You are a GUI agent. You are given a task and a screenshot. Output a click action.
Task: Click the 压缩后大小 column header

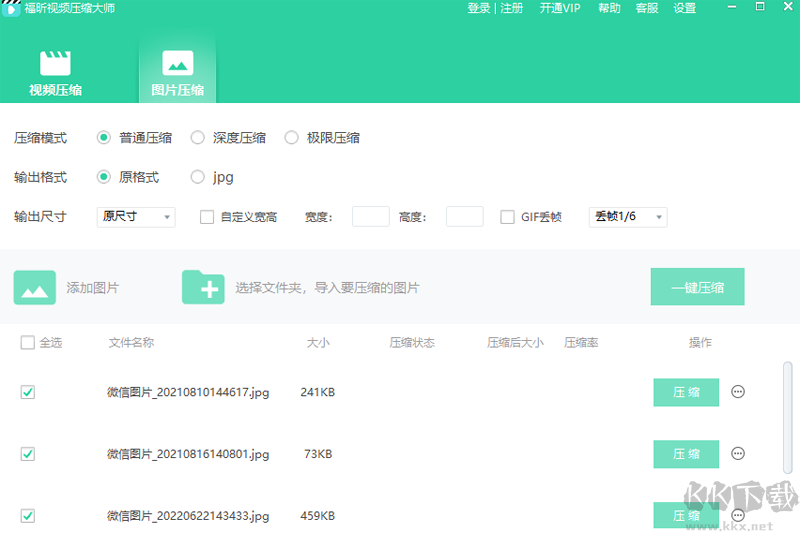515,342
